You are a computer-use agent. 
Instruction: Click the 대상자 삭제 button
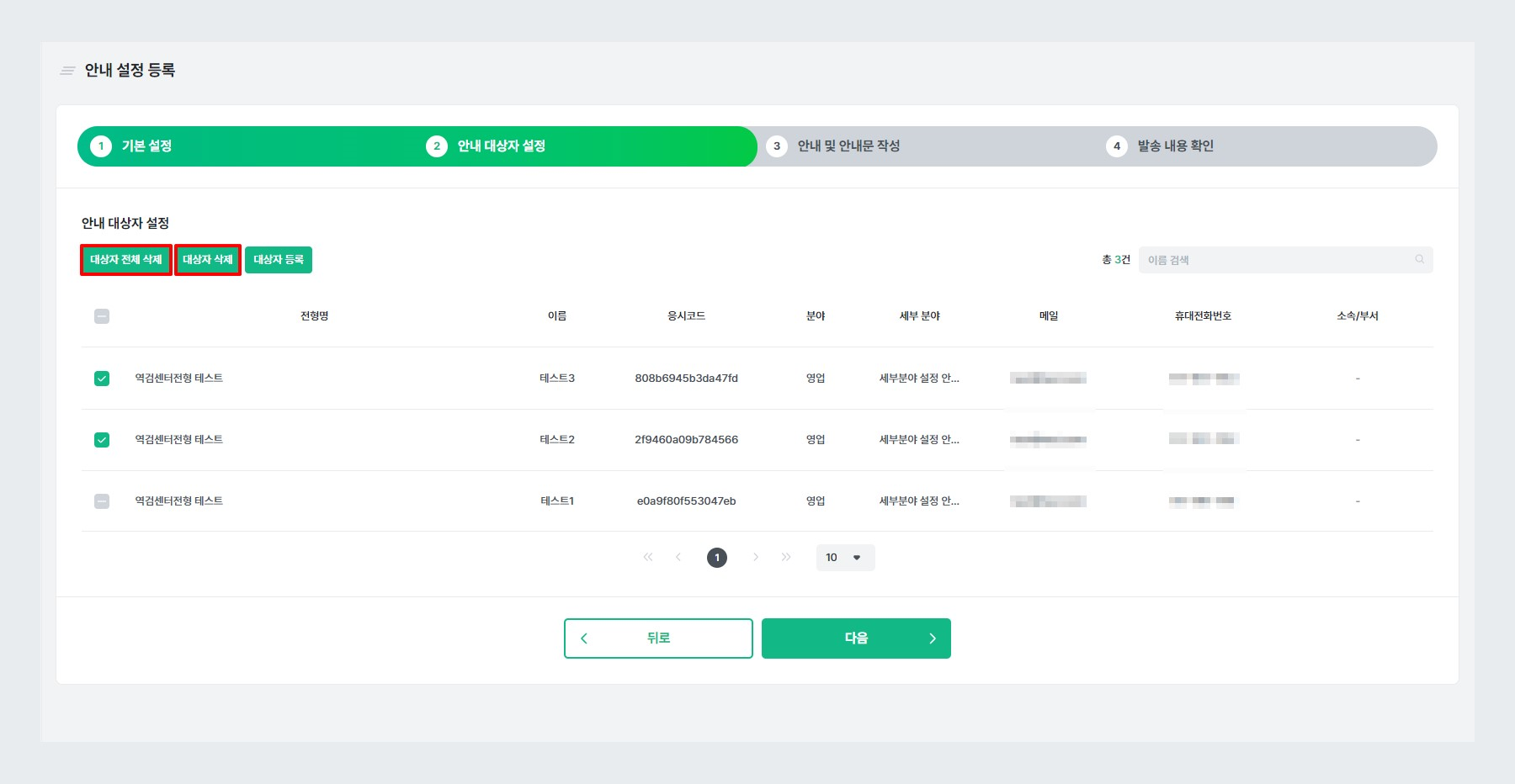click(x=208, y=260)
